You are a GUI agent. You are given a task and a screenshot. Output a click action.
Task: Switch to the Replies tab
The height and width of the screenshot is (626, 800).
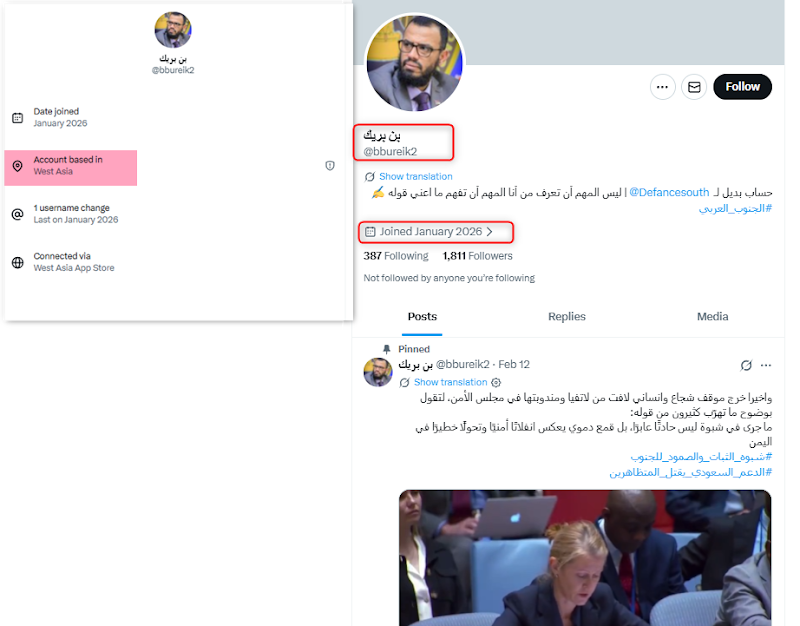click(x=567, y=316)
